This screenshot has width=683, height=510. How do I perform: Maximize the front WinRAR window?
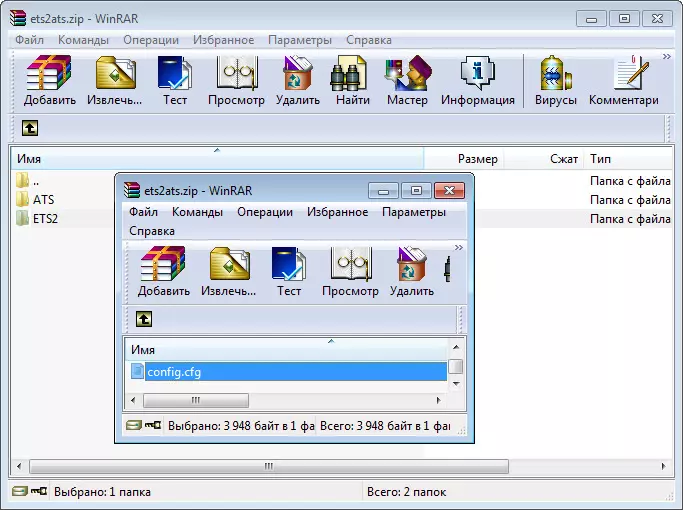pos(416,190)
